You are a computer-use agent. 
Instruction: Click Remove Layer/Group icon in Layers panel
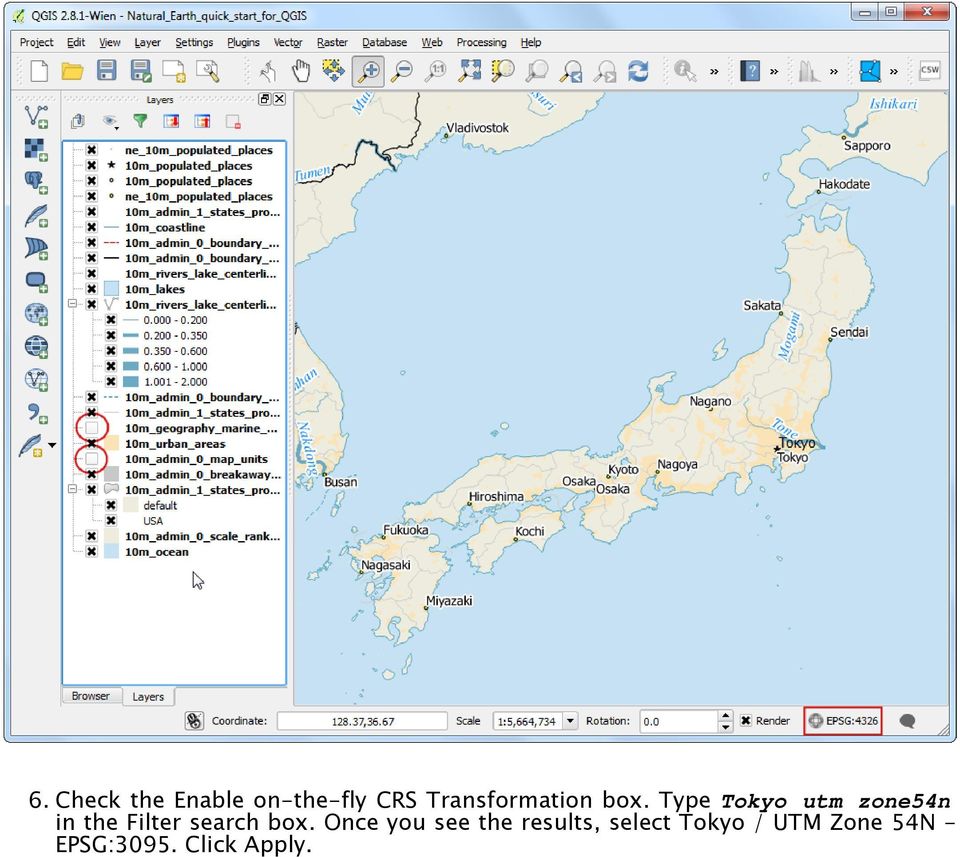(x=233, y=121)
